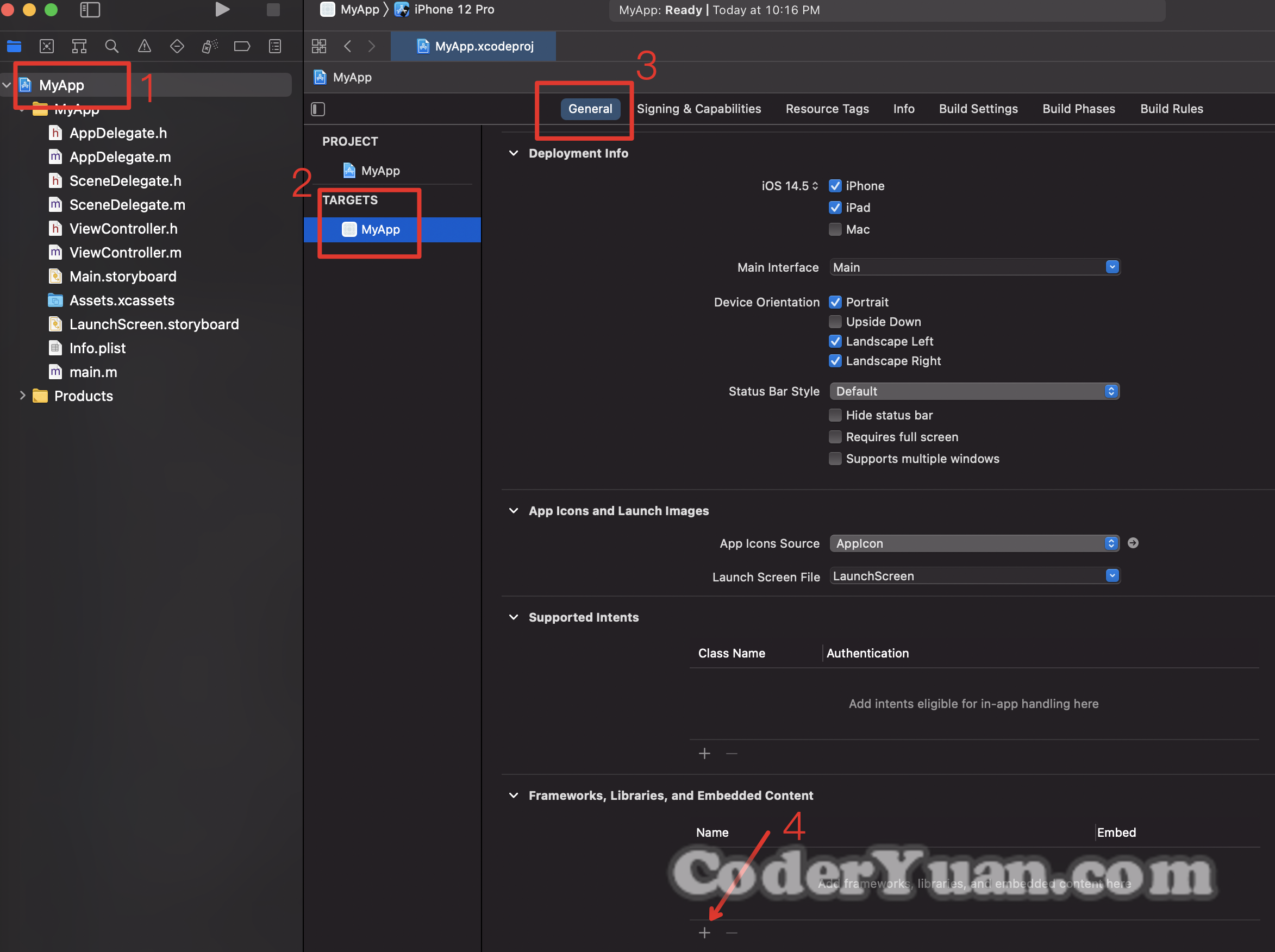Switch to Signing & Capabilities tab

click(x=698, y=109)
